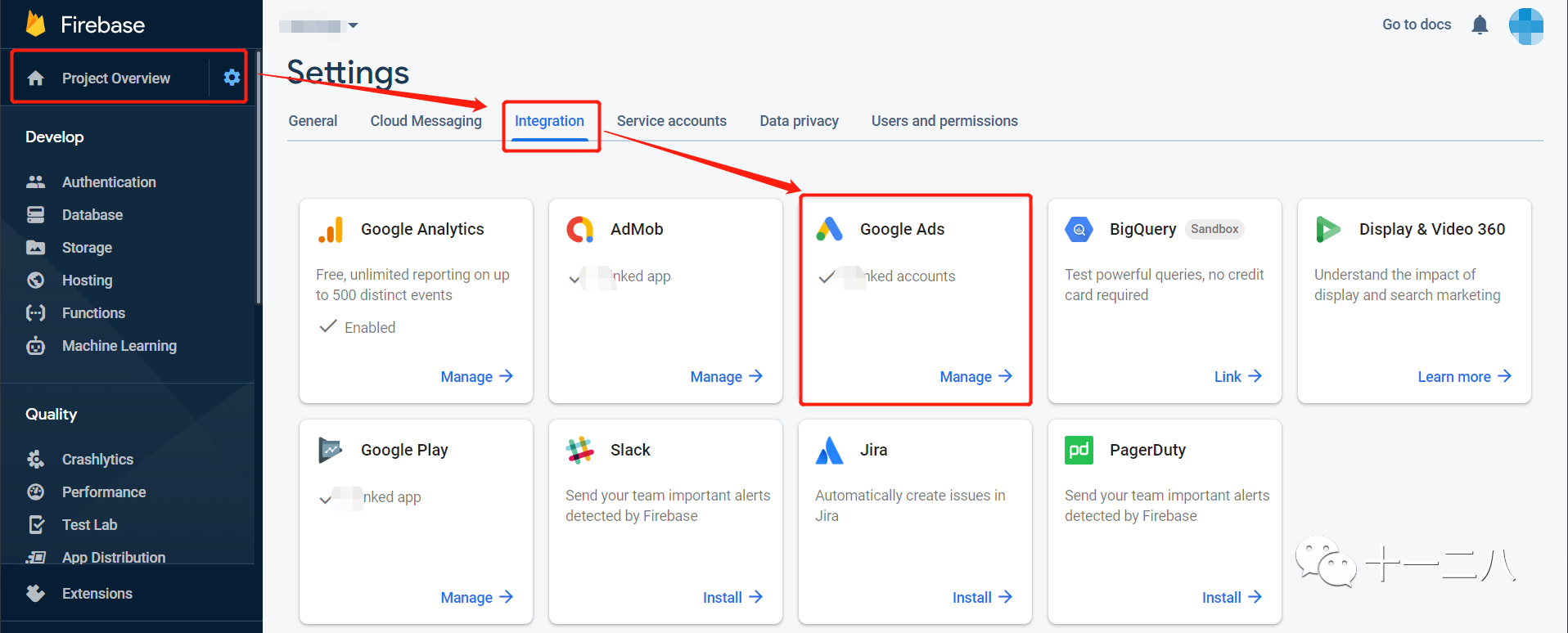Click the Google Play card icon
The width and height of the screenshot is (1568, 633).
pyautogui.click(x=330, y=450)
